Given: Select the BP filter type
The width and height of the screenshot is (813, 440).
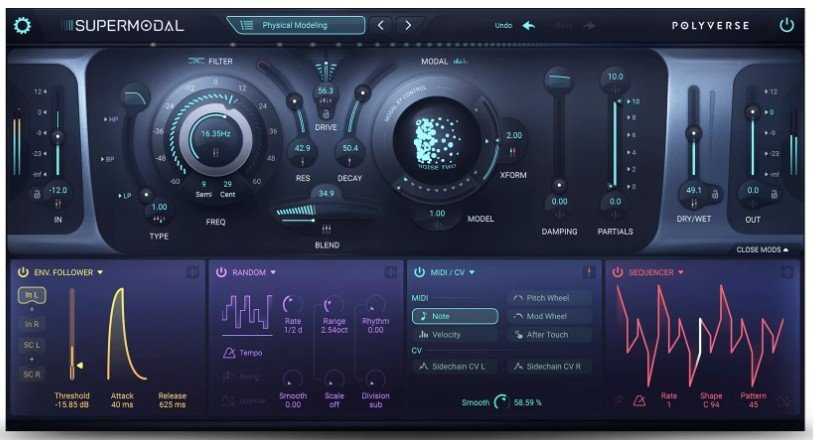Looking at the screenshot, I should click(x=108, y=159).
